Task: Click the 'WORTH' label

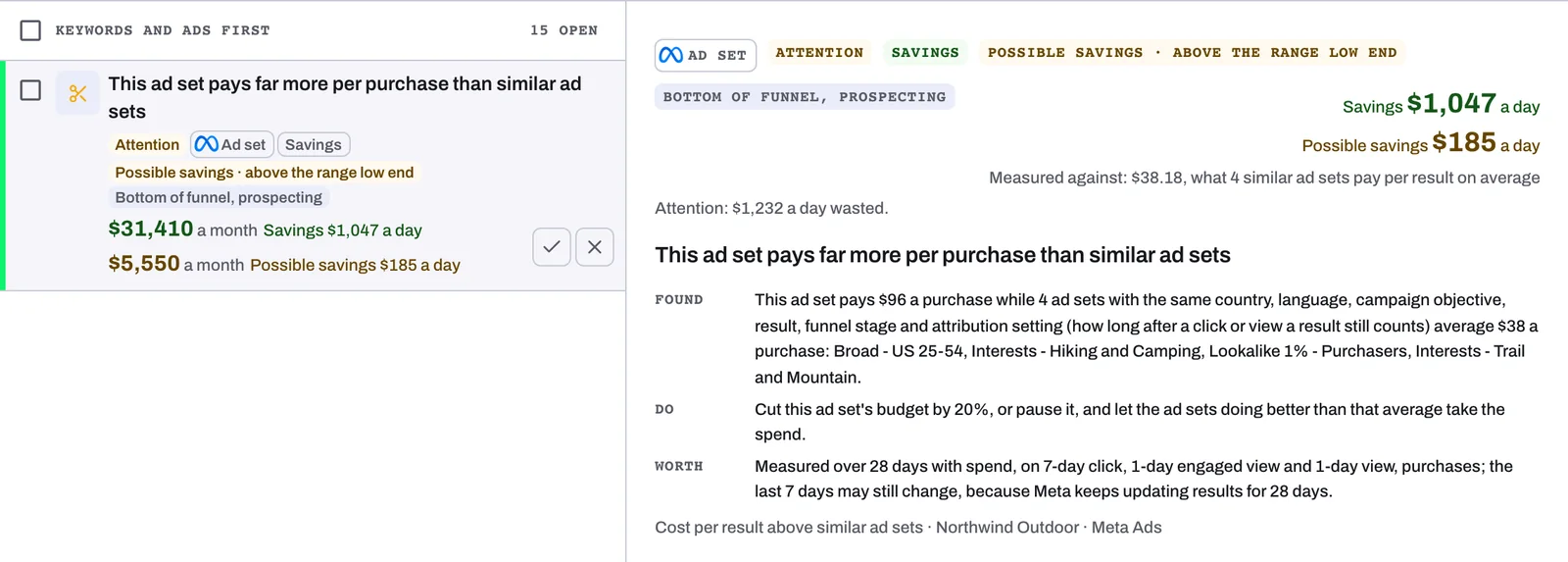Action: tap(679, 467)
